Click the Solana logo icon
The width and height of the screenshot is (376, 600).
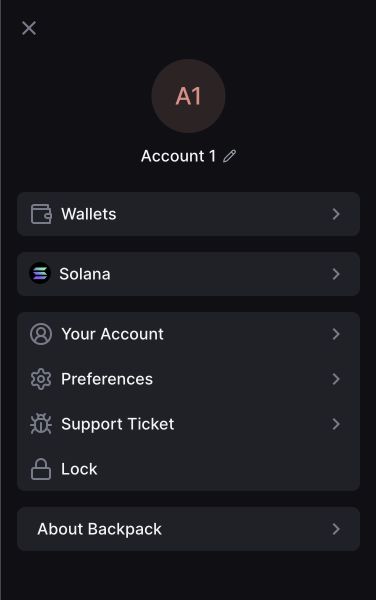pyautogui.click(x=40, y=274)
